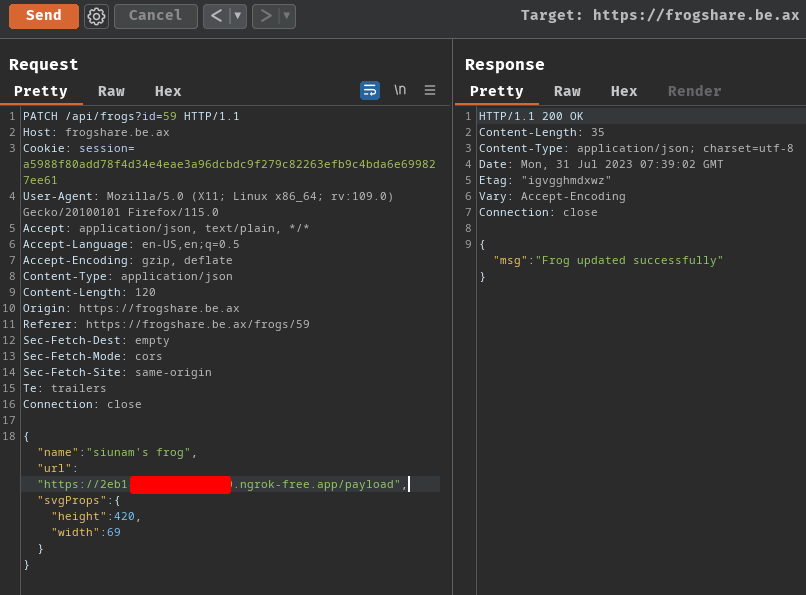806x595 pixels.
Task: Open the send options gear icon
Action: coord(96,16)
